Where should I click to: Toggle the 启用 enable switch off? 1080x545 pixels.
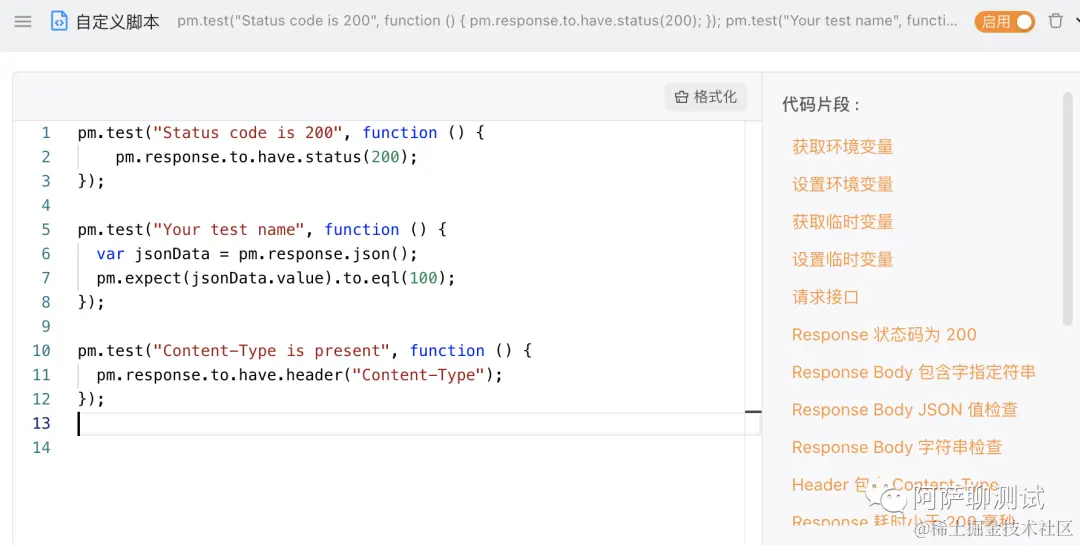[1005, 22]
